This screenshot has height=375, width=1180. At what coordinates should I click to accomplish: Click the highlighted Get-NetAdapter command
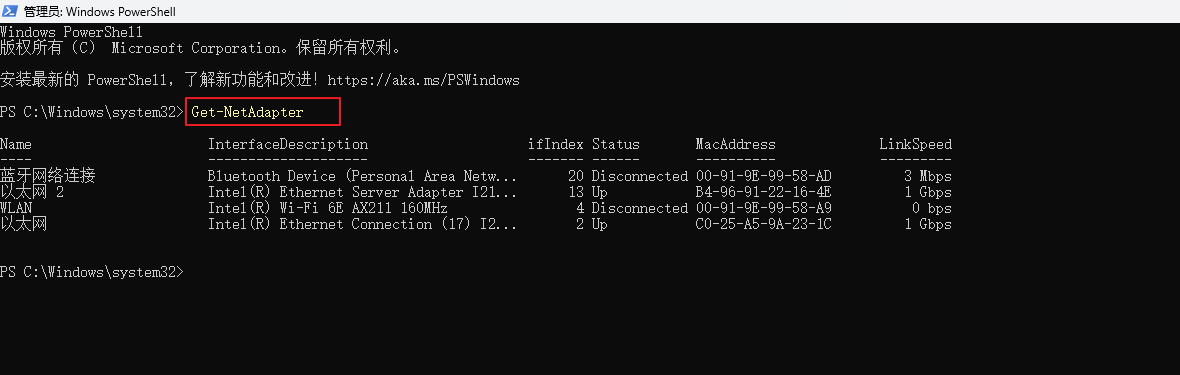pyautogui.click(x=248, y=112)
